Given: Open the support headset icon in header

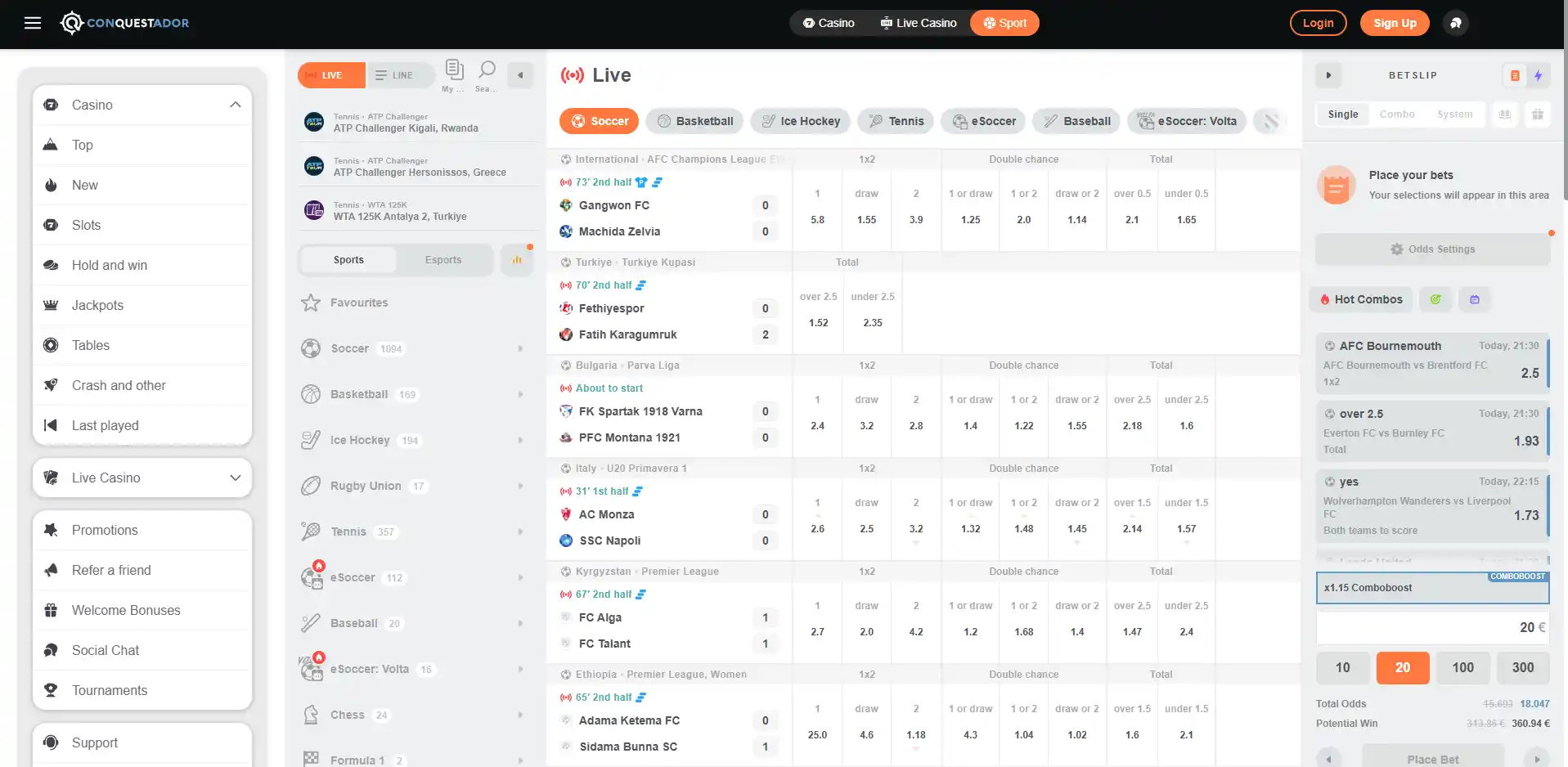Looking at the screenshot, I should pos(1455,23).
